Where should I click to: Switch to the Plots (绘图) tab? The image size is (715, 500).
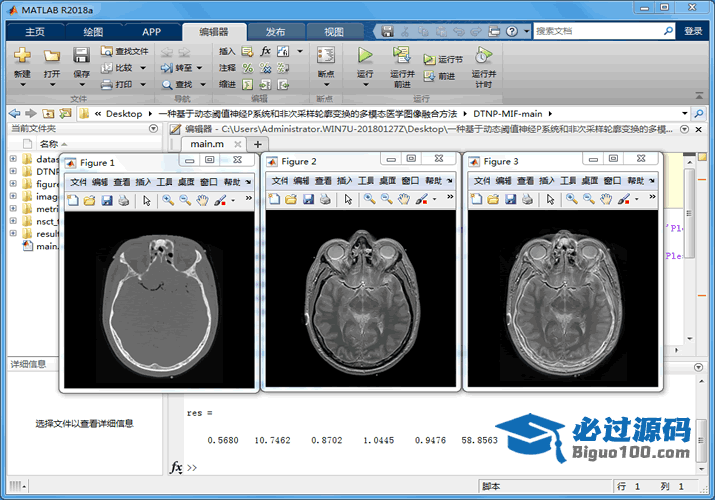click(x=93, y=32)
